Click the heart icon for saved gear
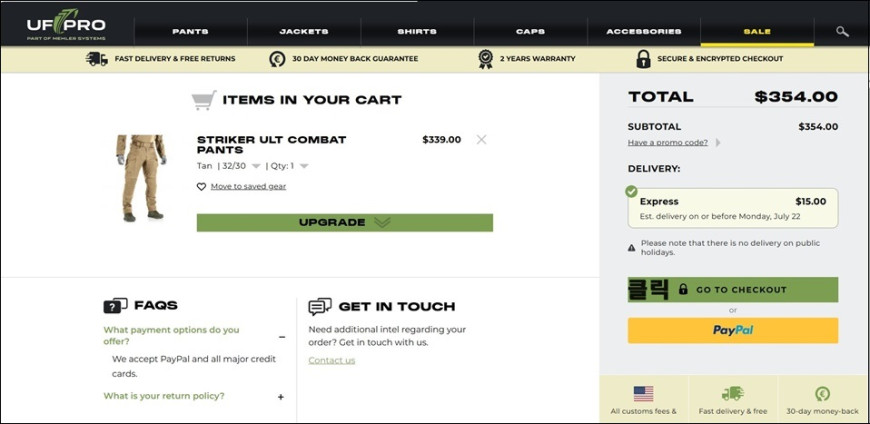This screenshot has width=870, height=424. (201, 187)
